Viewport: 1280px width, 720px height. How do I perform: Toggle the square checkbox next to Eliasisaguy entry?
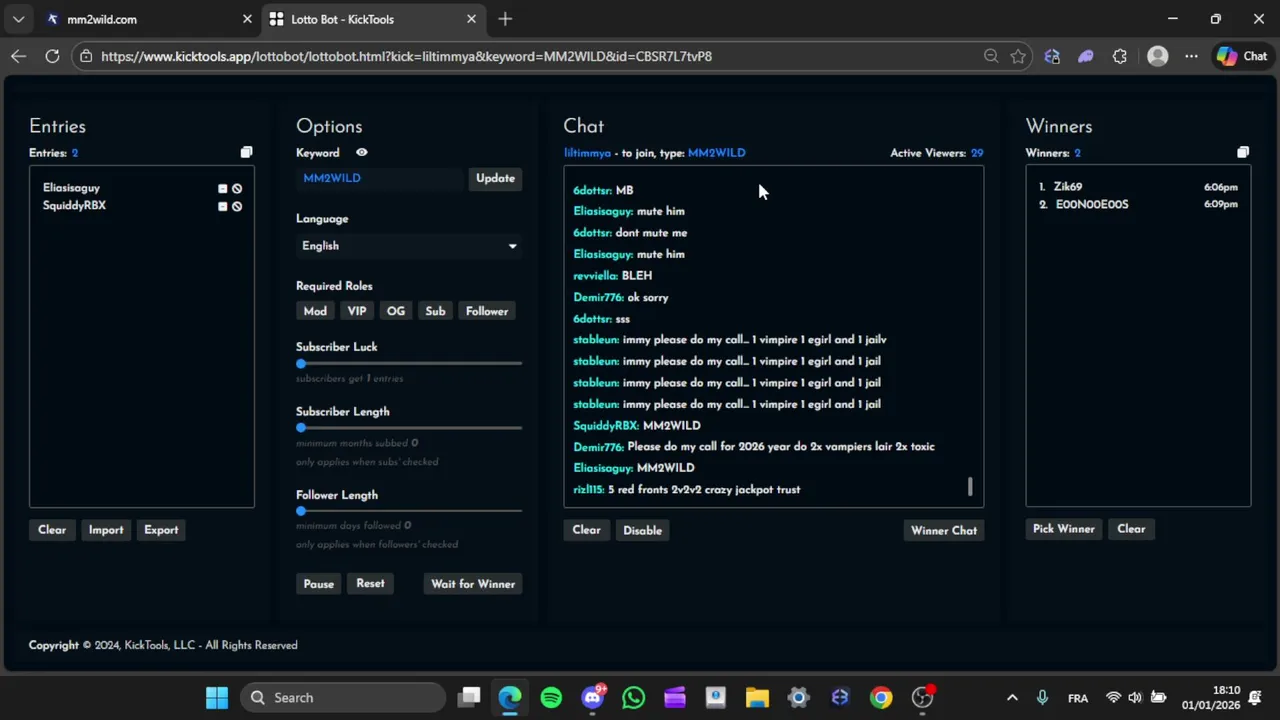pos(223,189)
